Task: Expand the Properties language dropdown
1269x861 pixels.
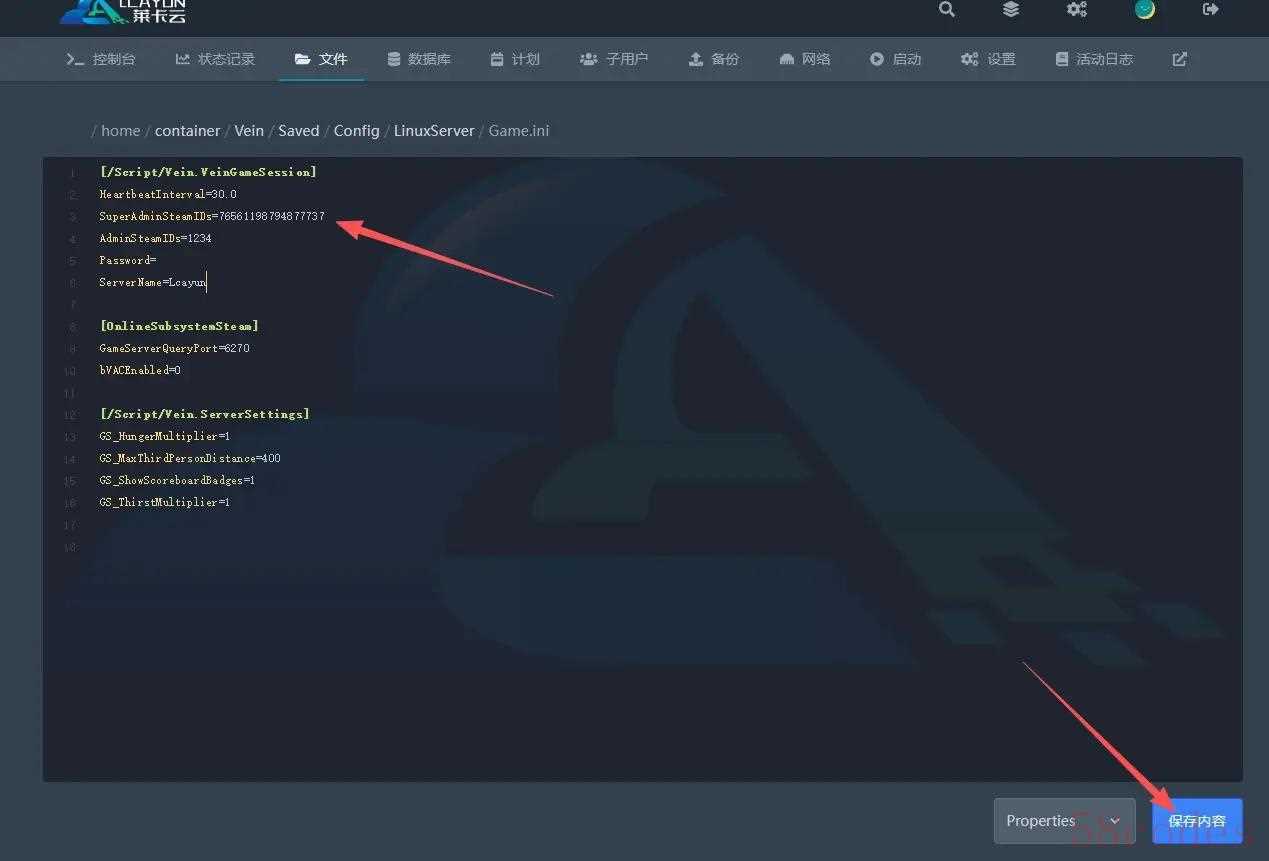Action: click(x=1064, y=821)
